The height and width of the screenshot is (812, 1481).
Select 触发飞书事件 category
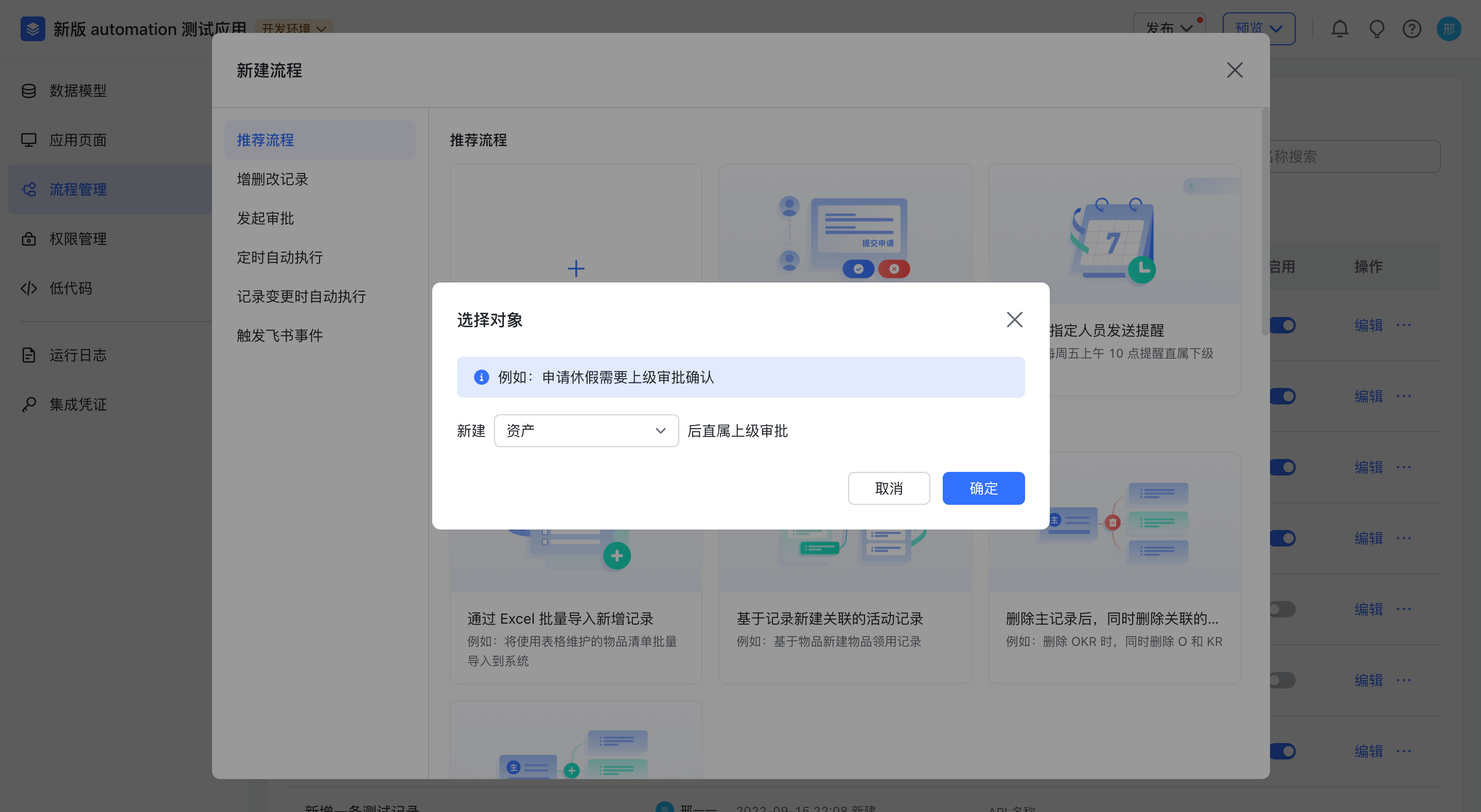point(320,336)
